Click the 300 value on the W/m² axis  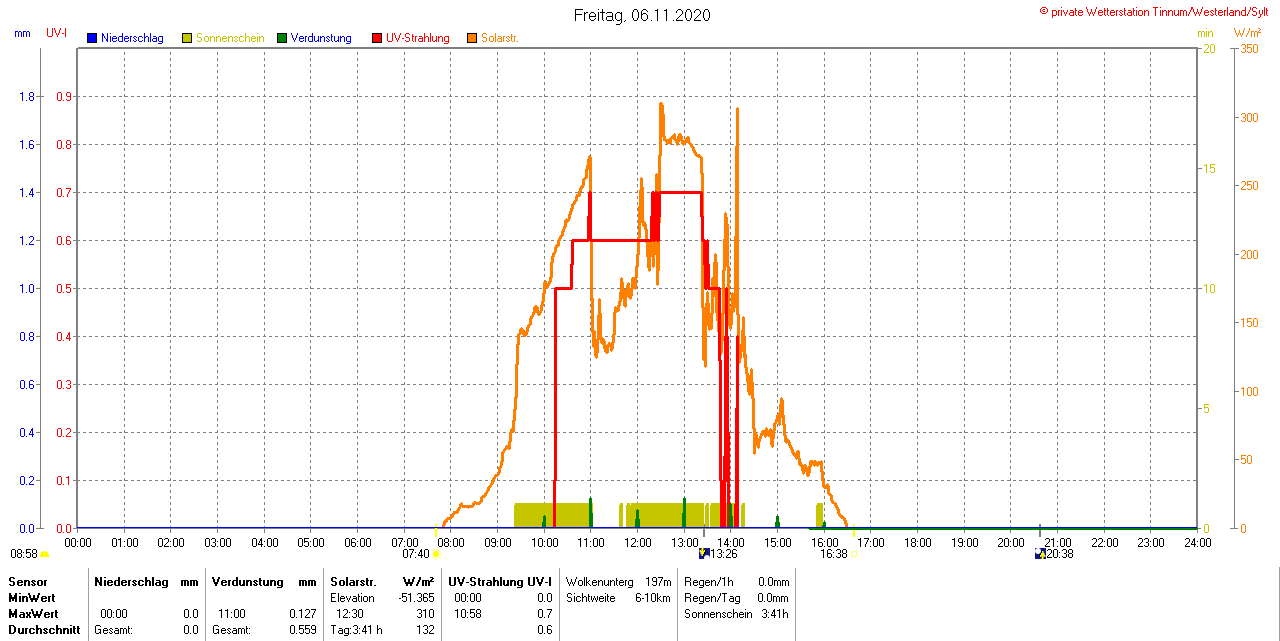1249,117
